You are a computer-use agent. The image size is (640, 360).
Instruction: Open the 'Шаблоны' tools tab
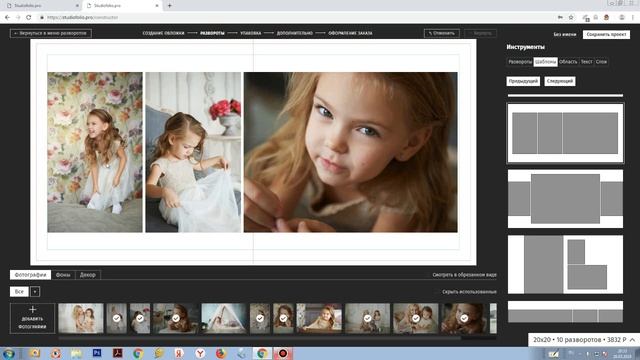coord(546,62)
